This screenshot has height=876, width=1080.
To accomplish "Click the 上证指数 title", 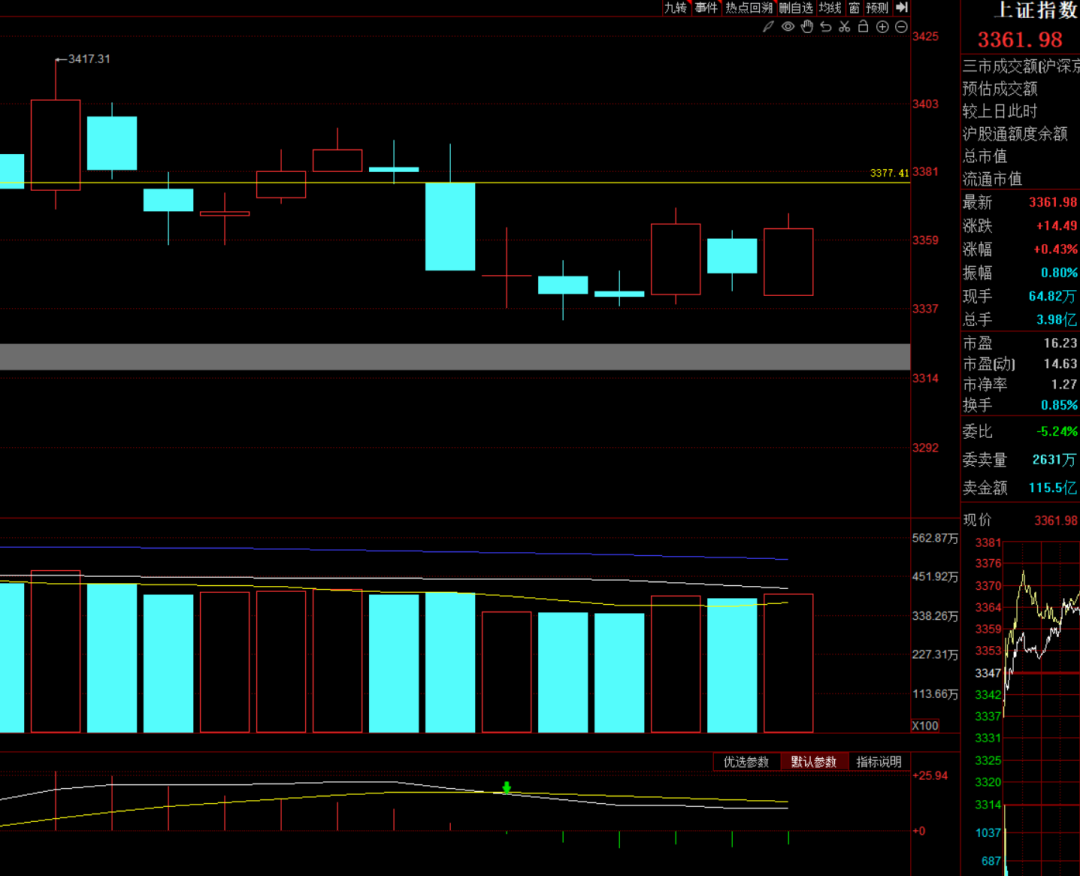I will click(x=1037, y=10).
